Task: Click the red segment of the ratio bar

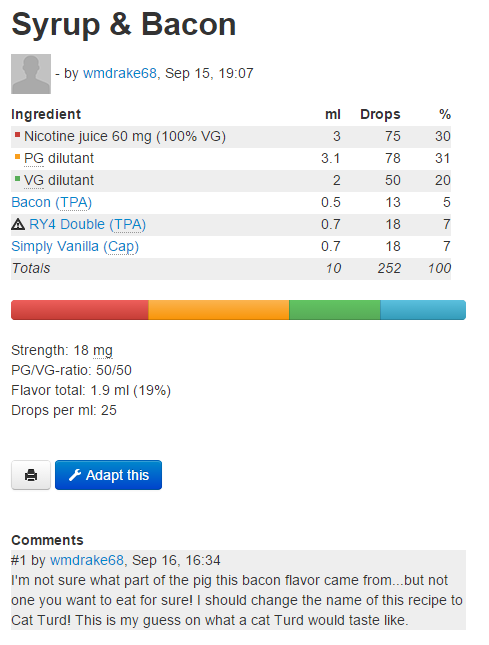Action: click(80, 310)
